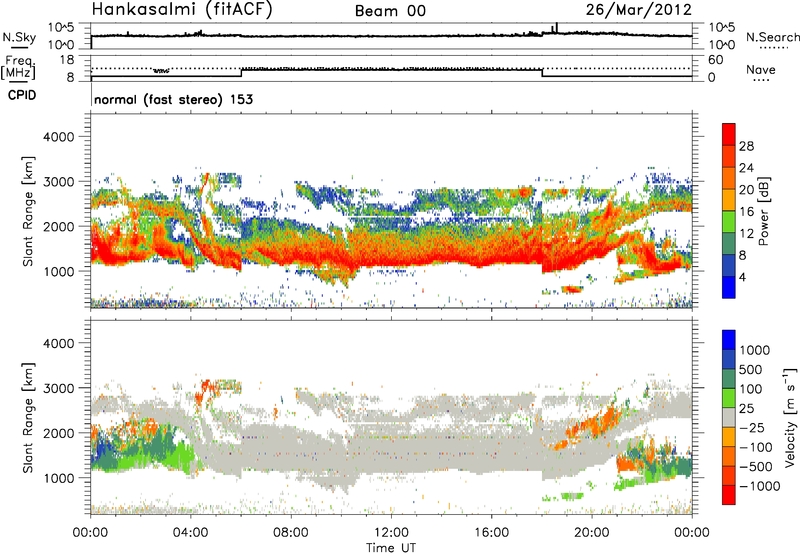The height and width of the screenshot is (554, 800).
Task: Click the date 26/Mar/2012
Action: tap(639, 9)
